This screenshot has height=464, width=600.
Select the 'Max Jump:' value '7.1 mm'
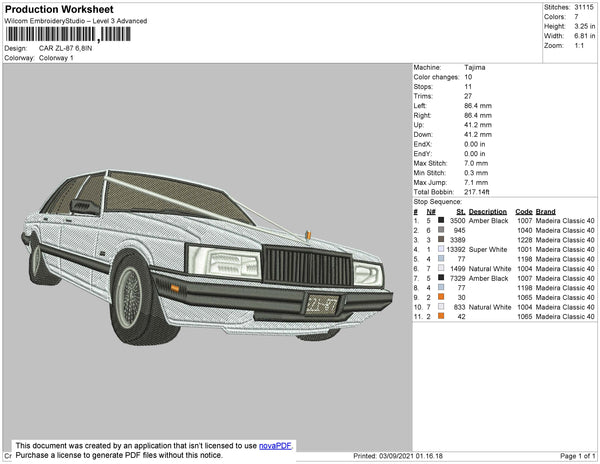tap(474, 182)
